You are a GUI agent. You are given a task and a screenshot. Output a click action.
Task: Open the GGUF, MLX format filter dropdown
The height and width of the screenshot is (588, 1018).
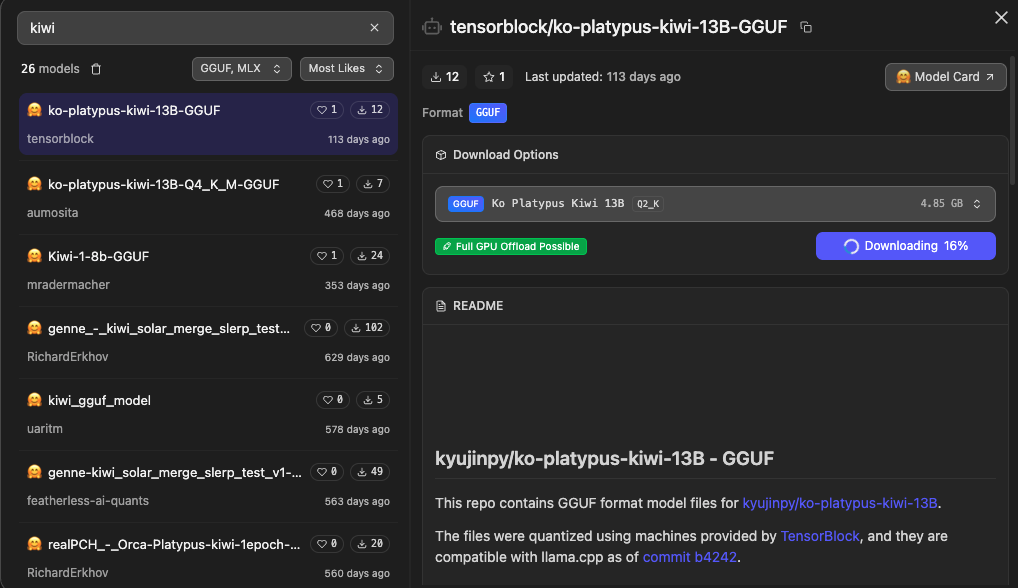pyautogui.click(x=242, y=69)
